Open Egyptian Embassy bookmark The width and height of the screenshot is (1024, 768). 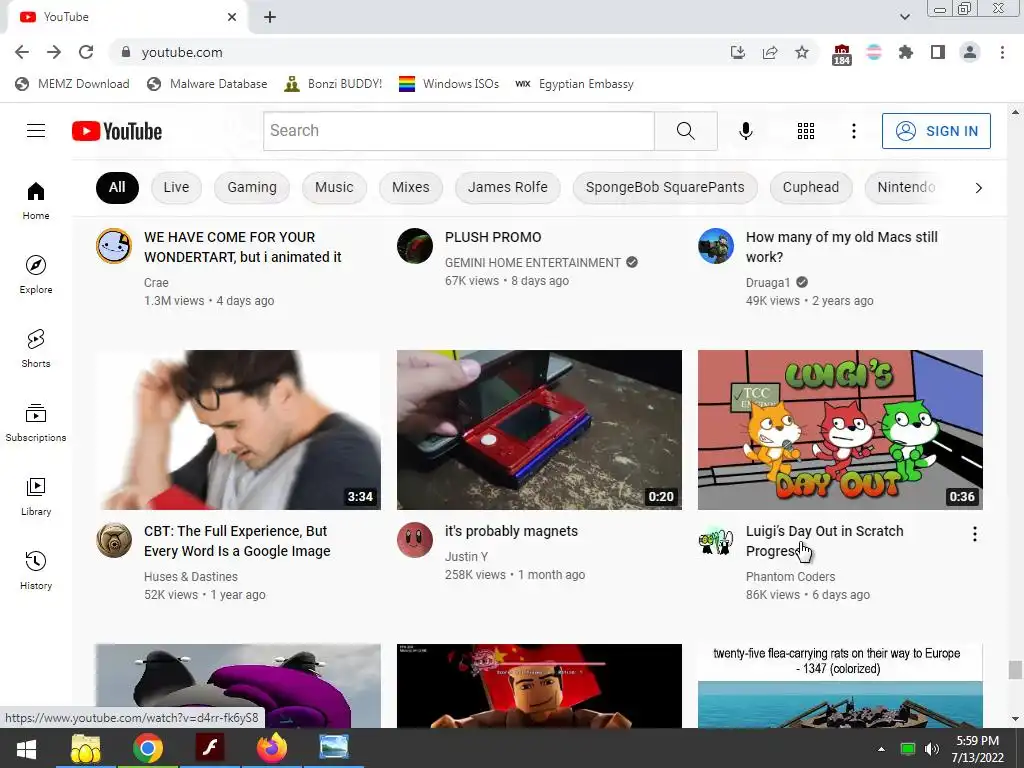[x=575, y=84]
